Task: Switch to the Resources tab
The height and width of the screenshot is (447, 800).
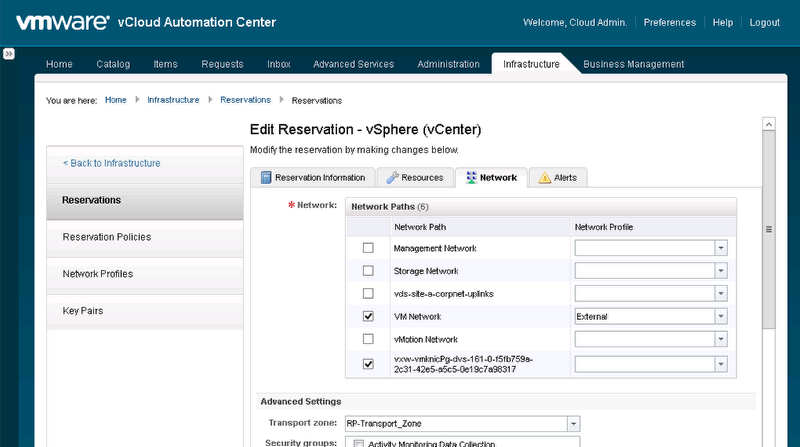Action: point(415,178)
